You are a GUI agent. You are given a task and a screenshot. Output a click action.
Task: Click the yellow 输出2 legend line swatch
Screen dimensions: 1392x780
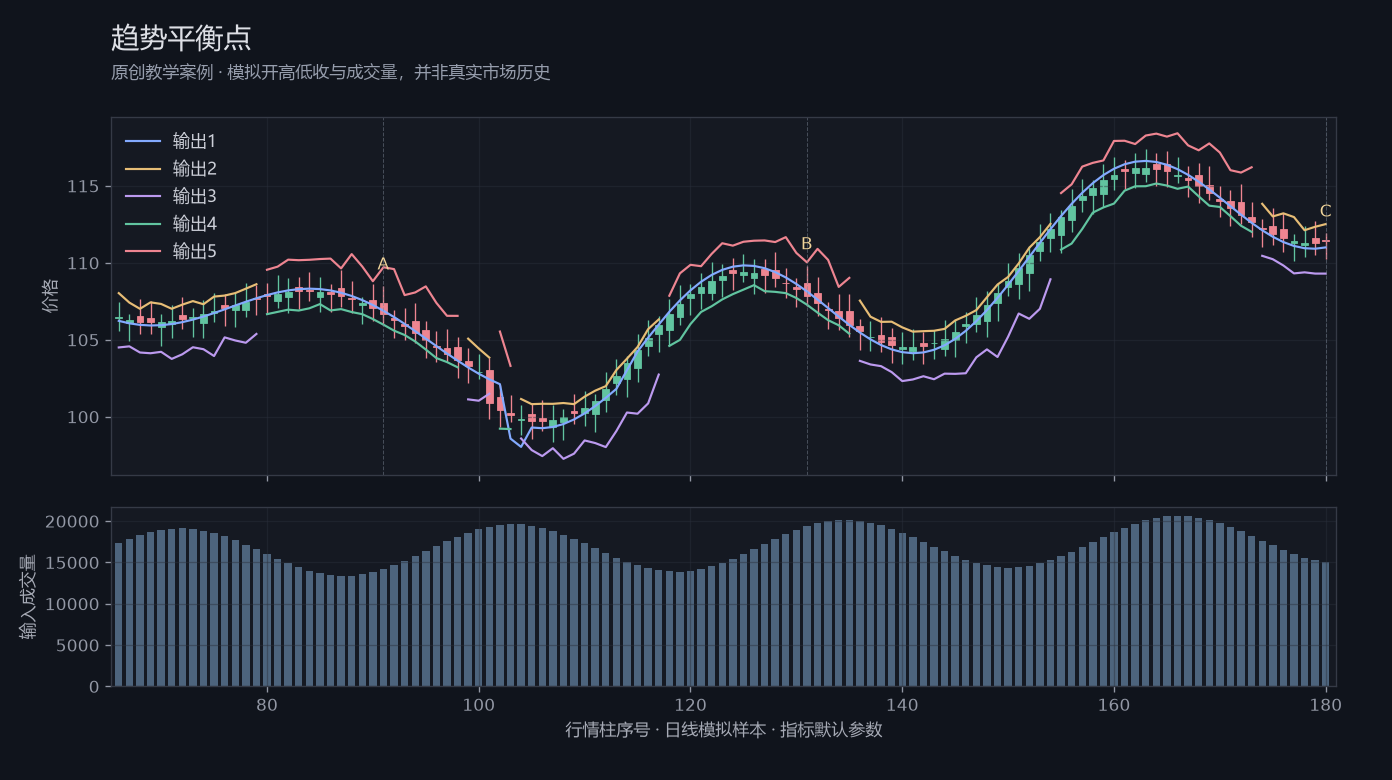(142, 169)
